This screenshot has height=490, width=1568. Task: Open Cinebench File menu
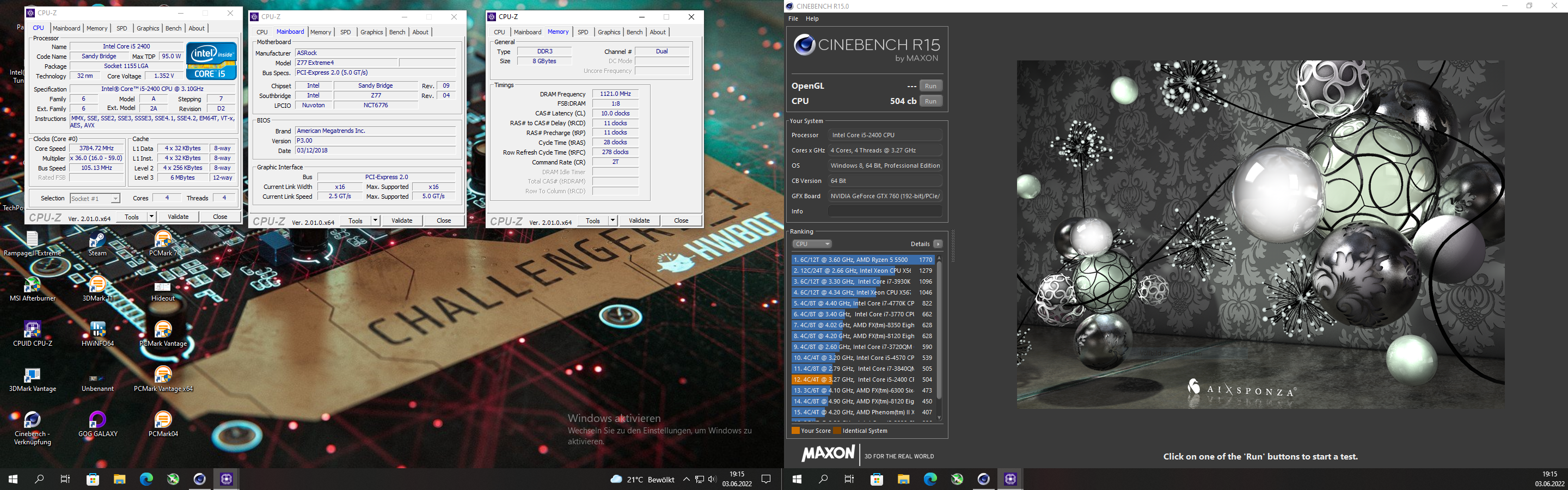click(793, 19)
